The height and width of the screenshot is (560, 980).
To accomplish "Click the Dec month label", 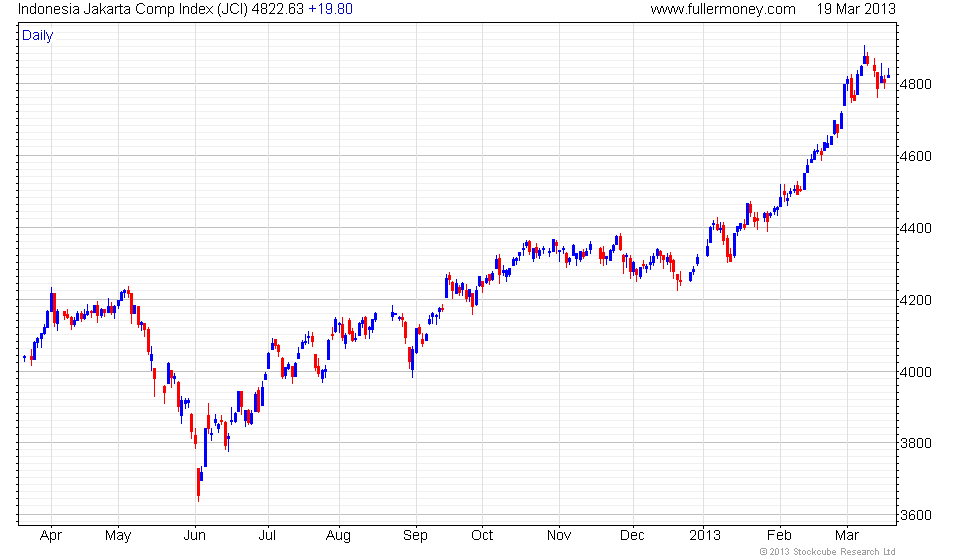I will [x=632, y=536].
